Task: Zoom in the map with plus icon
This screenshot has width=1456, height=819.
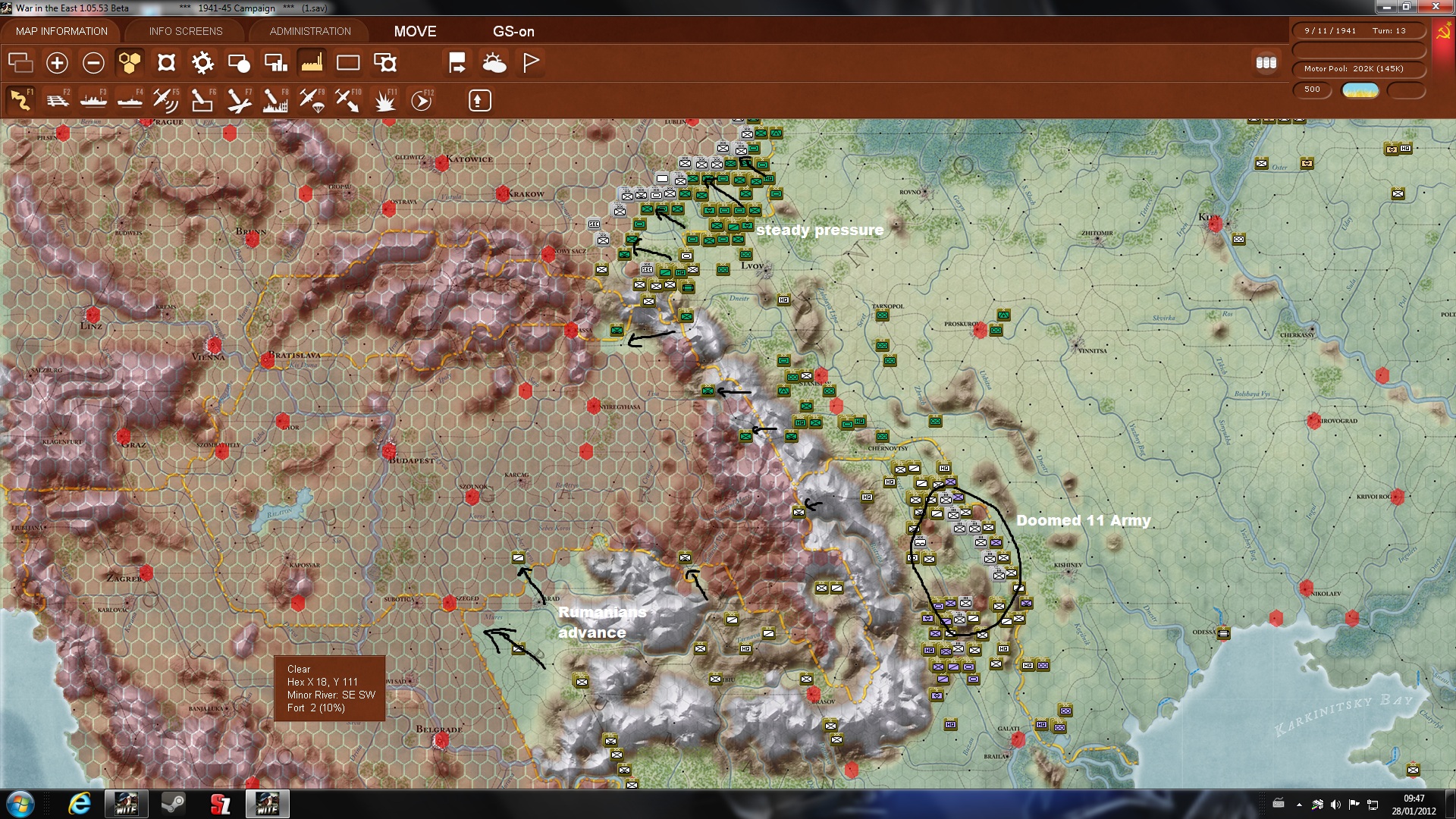Action: [57, 62]
